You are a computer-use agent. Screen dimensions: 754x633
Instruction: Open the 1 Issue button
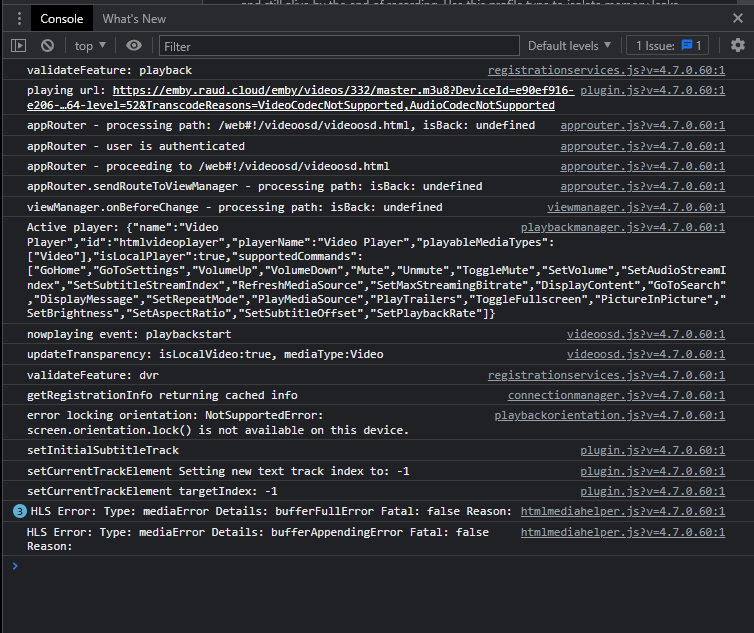pyautogui.click(x=668, y=45)
